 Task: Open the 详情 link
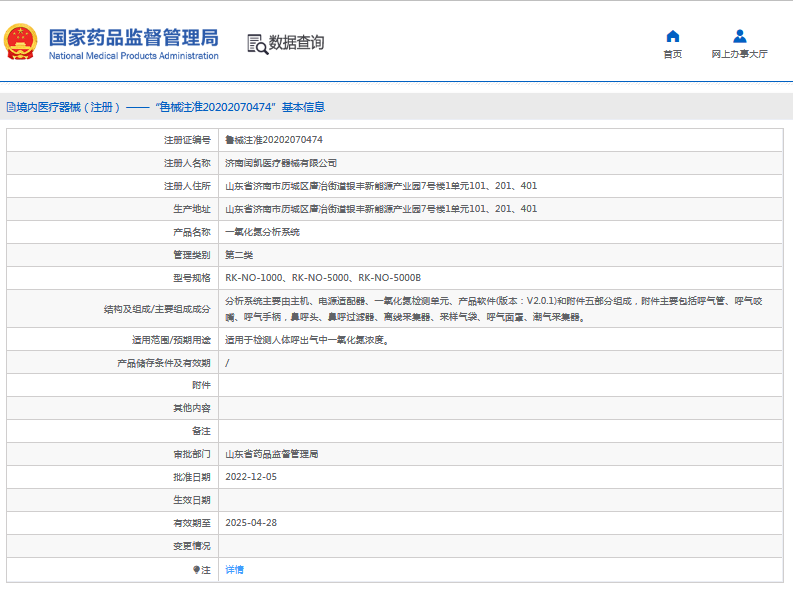click(x=234, y=570)
